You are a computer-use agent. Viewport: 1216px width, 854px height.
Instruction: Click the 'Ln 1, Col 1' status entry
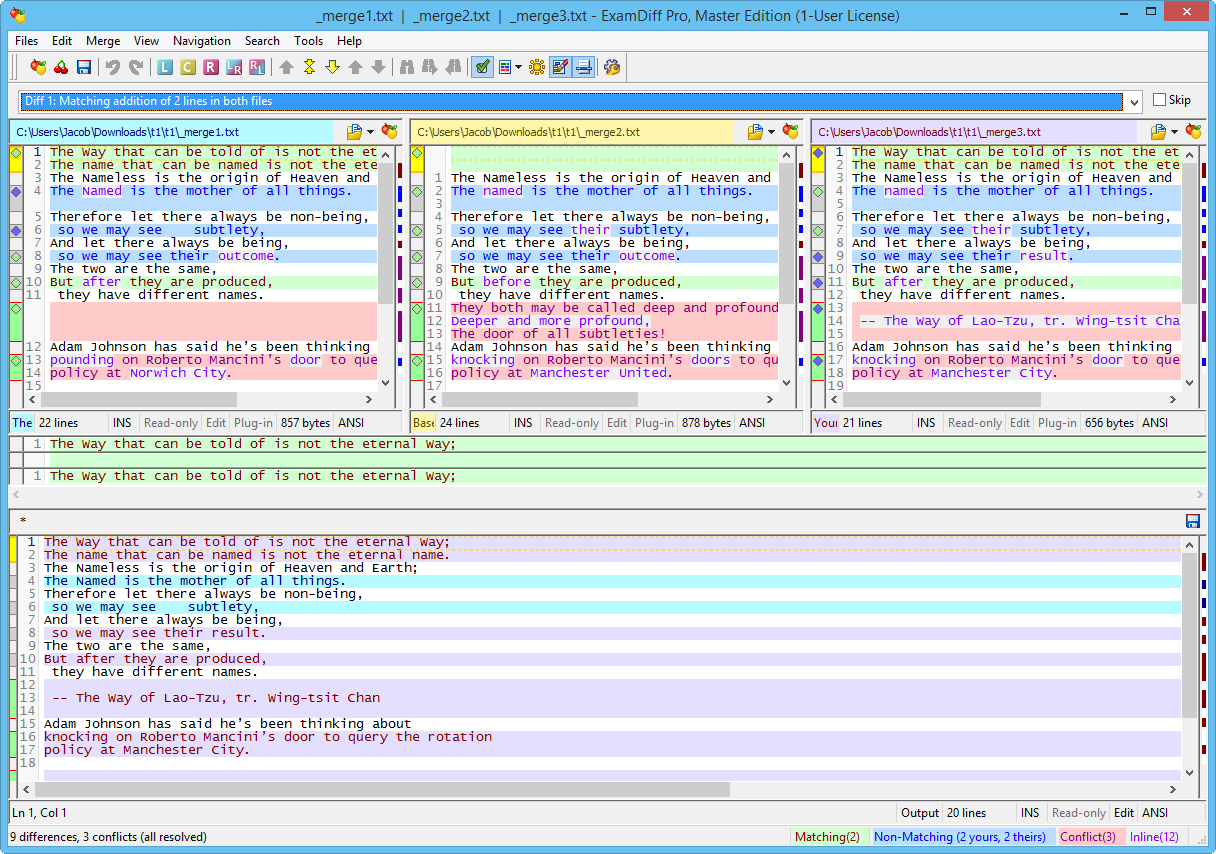pos(40,813)
